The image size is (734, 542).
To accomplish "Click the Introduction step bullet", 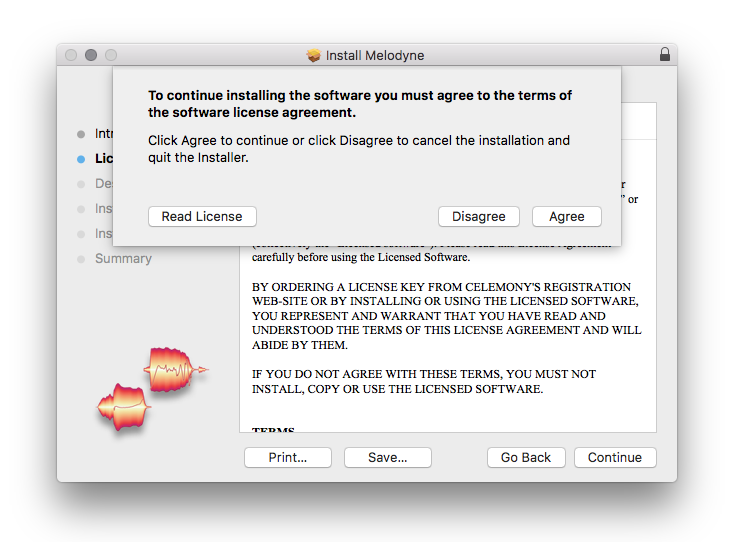I will coord(81,134).
